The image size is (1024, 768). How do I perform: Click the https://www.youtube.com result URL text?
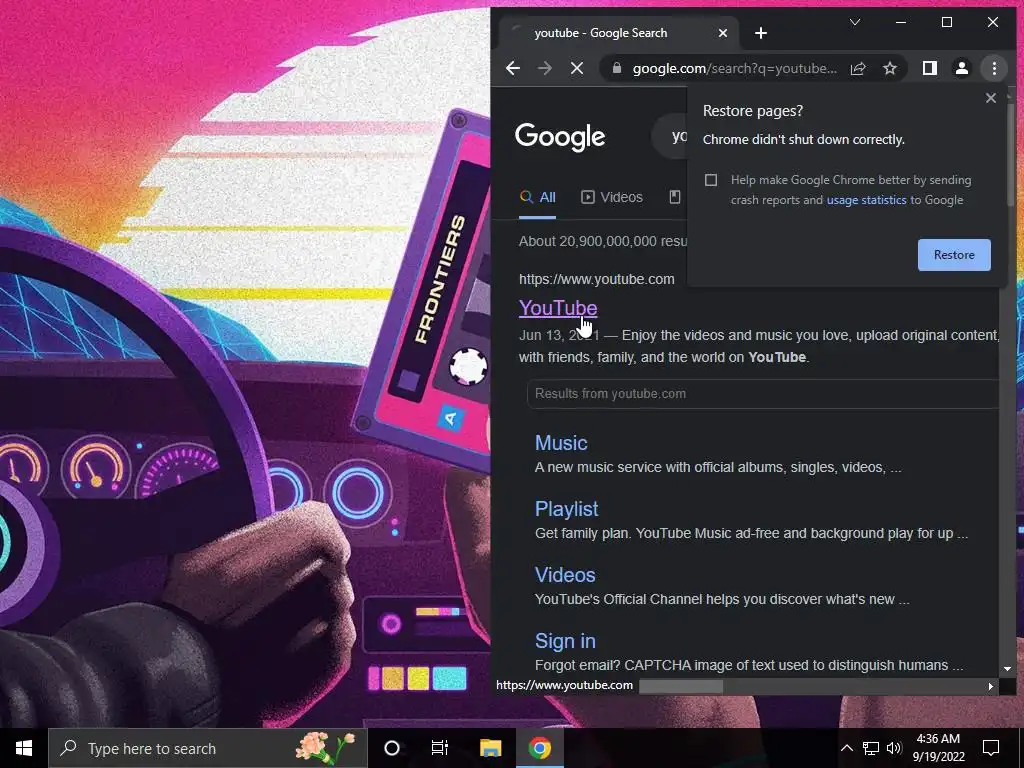pyautogui.click(x=596, y=279)
